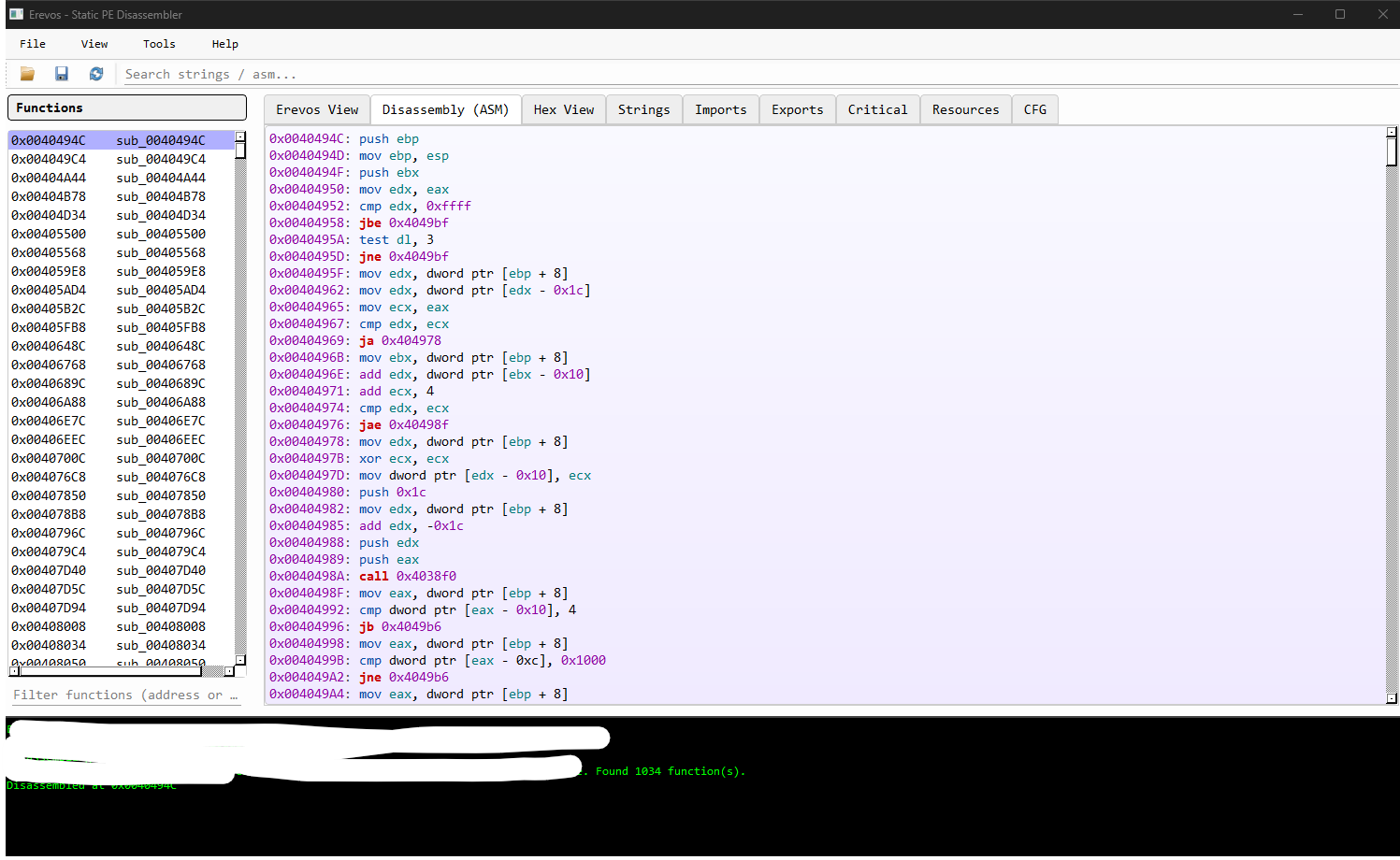This screenshot has width=1400, height=860.
Task: Click the call 0x4038f0 instruction line
Action: click(x=363, y=576)
